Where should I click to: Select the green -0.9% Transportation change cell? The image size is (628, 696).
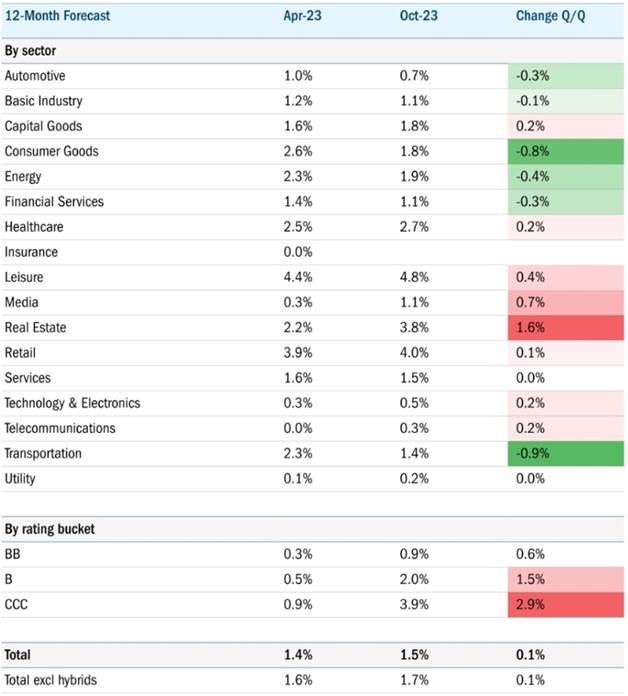(566, 454)
